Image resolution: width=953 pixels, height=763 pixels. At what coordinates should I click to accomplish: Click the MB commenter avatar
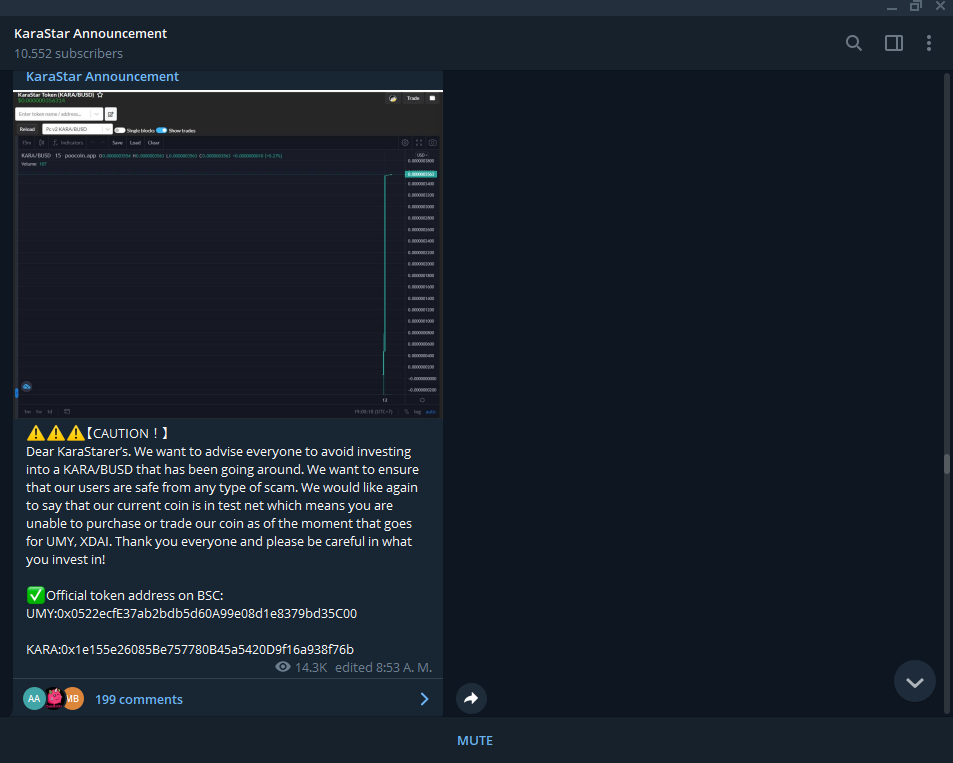74,699
